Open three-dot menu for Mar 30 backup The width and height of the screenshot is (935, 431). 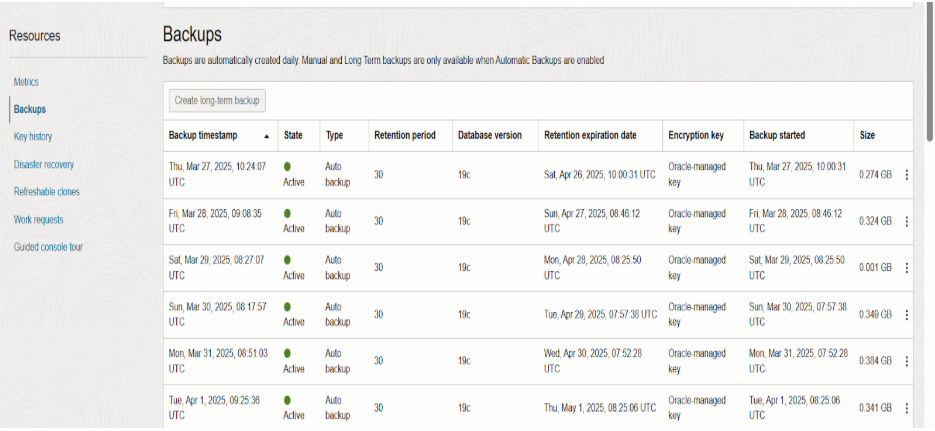[x=906, y=314]
